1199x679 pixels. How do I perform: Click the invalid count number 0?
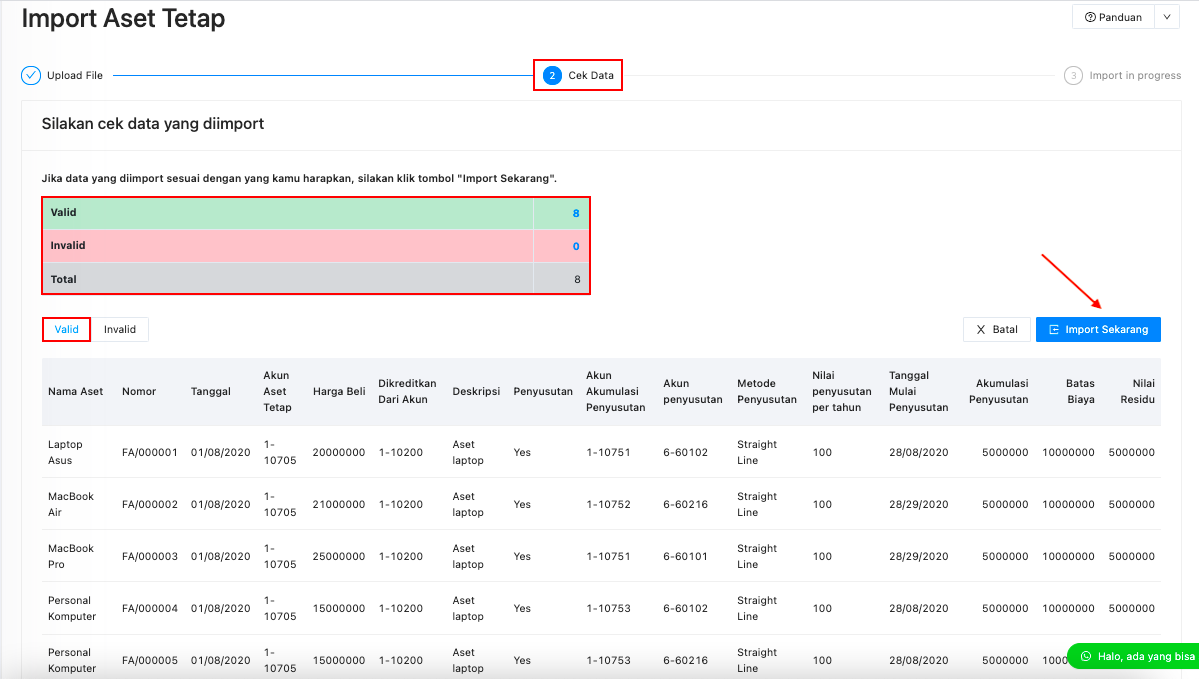pos(576,246)
